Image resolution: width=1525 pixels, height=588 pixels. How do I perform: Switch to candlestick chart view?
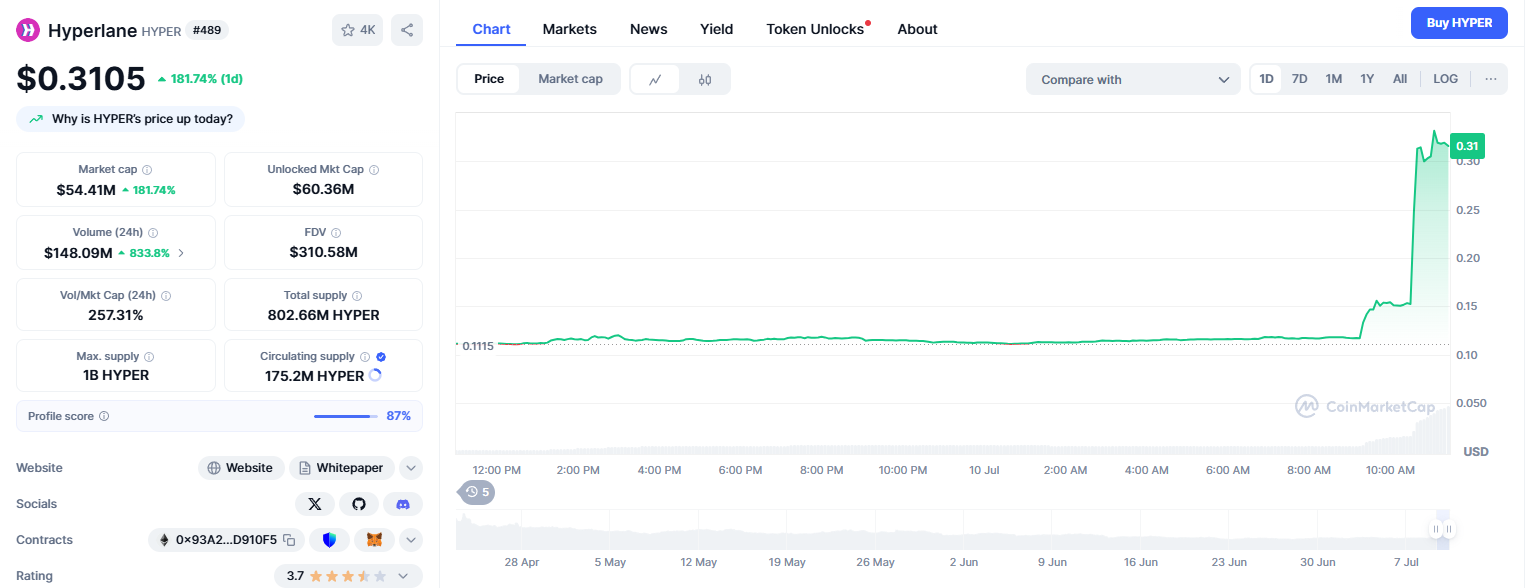[703, 78]
